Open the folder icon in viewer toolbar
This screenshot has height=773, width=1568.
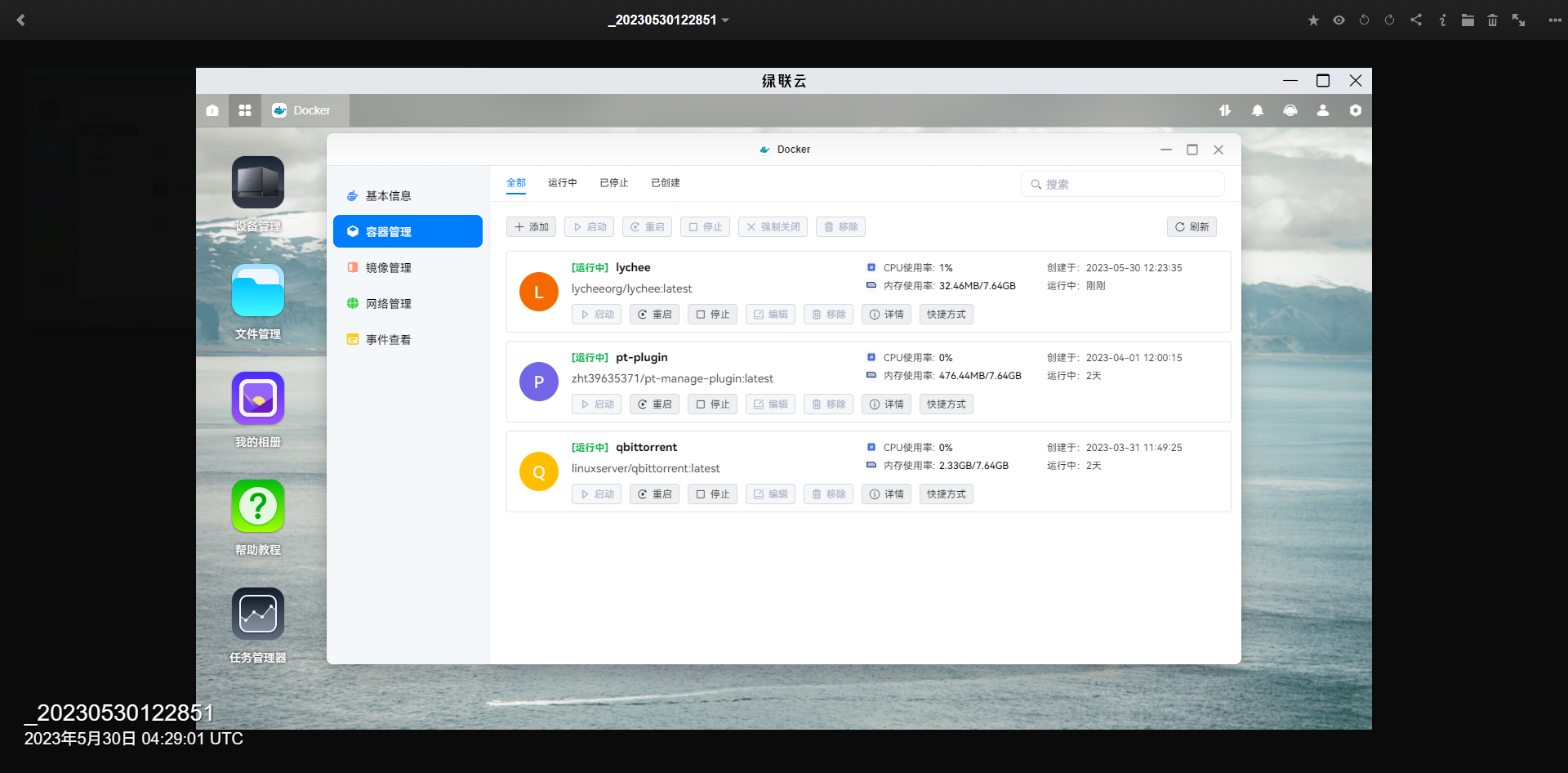pos(1468,20)
